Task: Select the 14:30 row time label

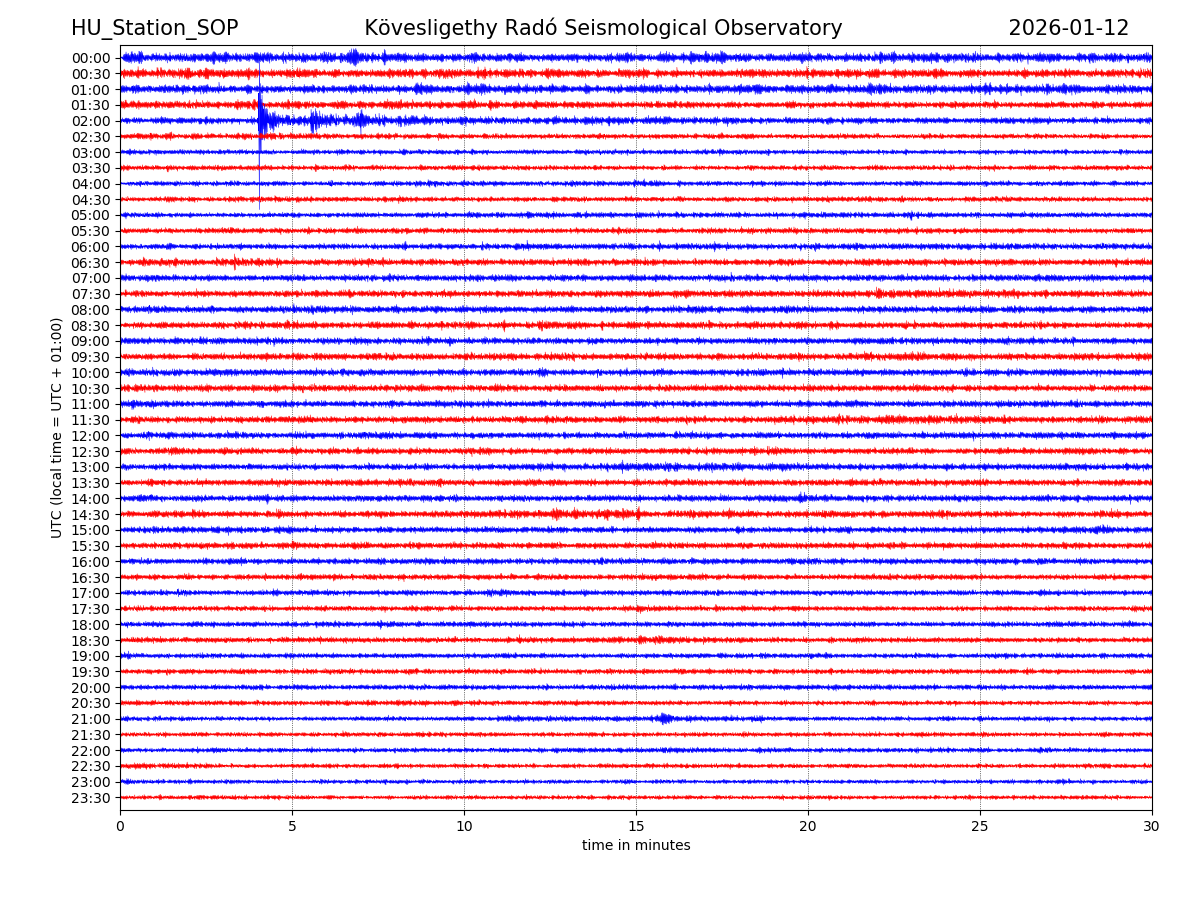Action: point(90,515)
